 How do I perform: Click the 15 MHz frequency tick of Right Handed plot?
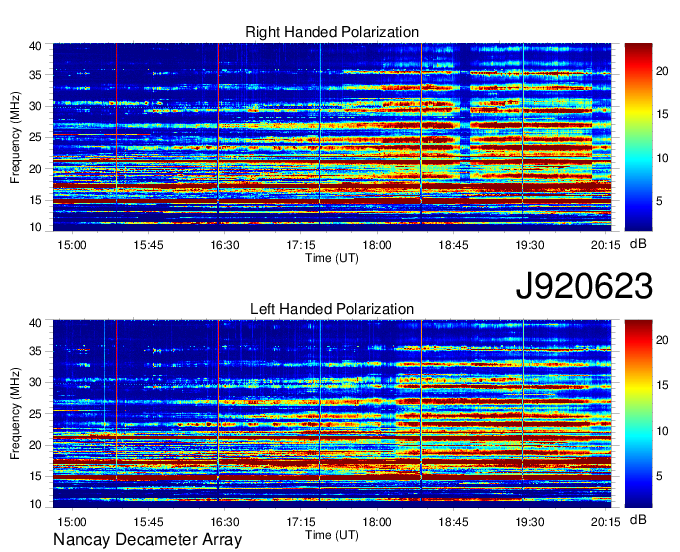coord(35,200)
